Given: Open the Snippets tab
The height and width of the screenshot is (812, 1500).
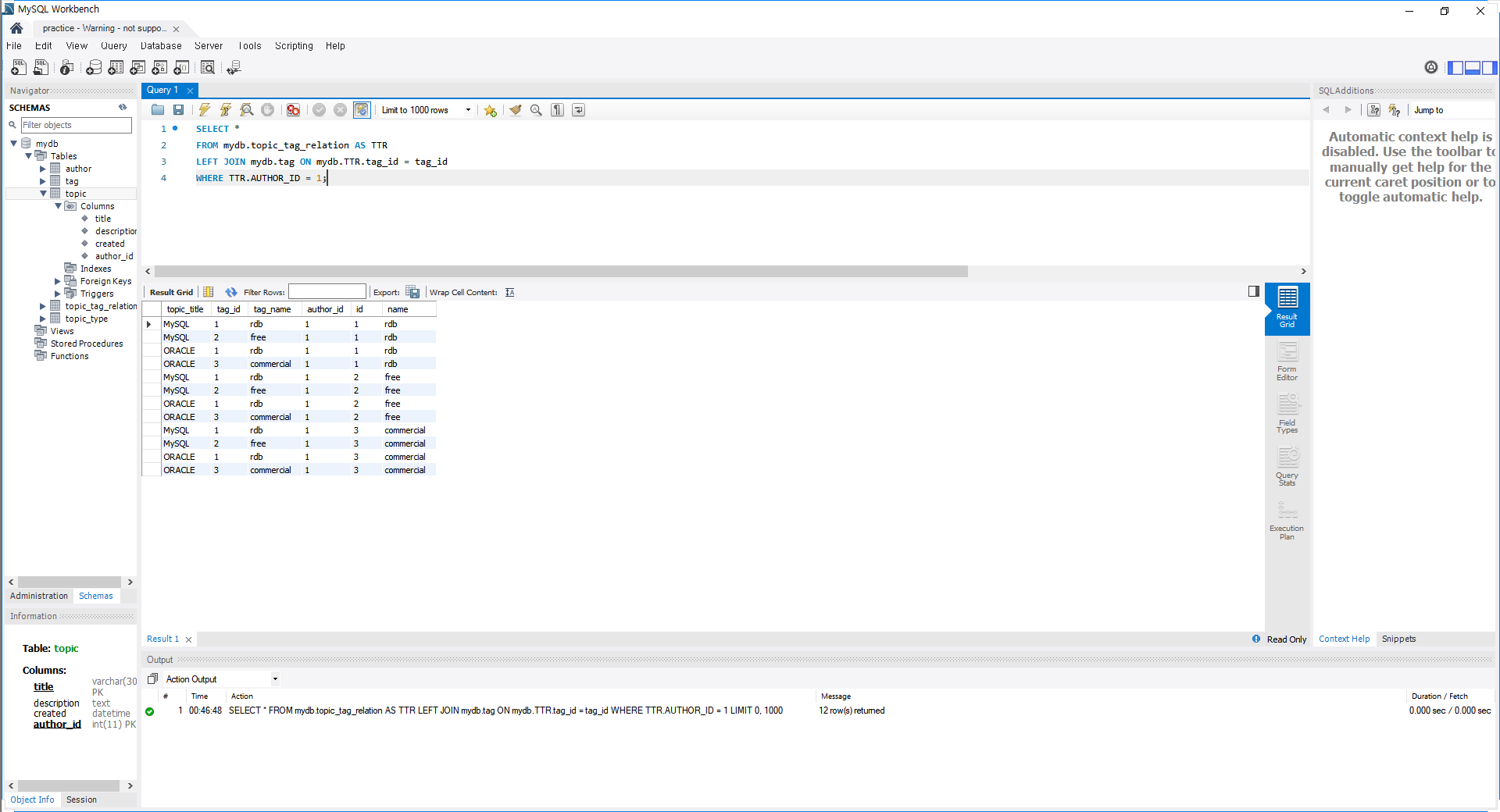Looking at the screenshot, I should pos(1398,639).
